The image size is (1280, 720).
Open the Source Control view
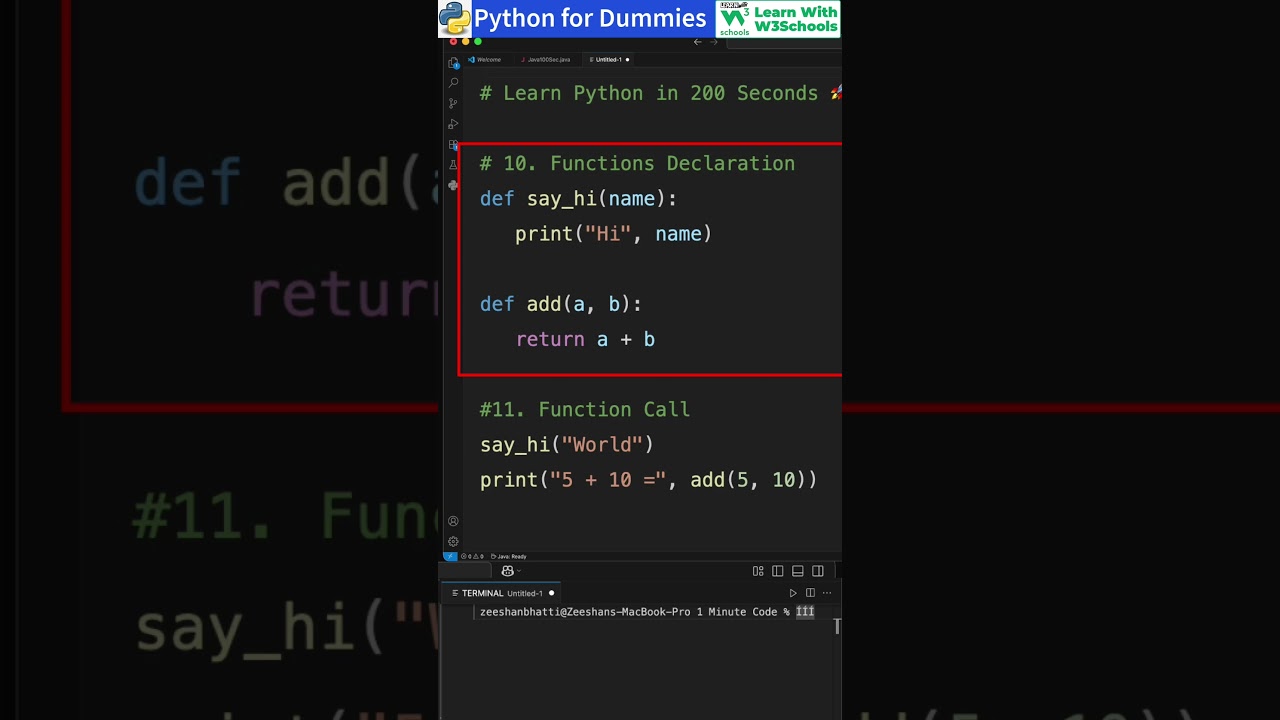(x=453, y=104)
